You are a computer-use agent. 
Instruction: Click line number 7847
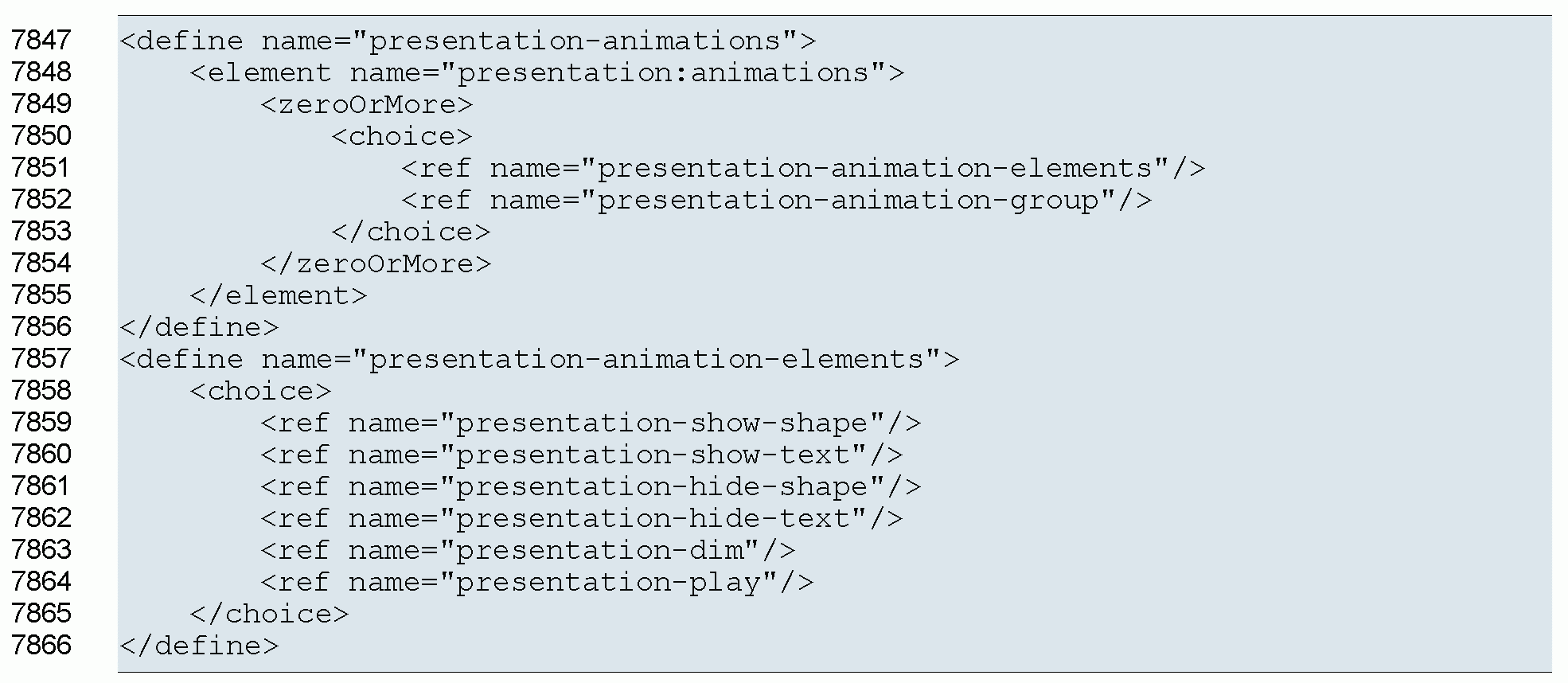[x=41, y=40]
